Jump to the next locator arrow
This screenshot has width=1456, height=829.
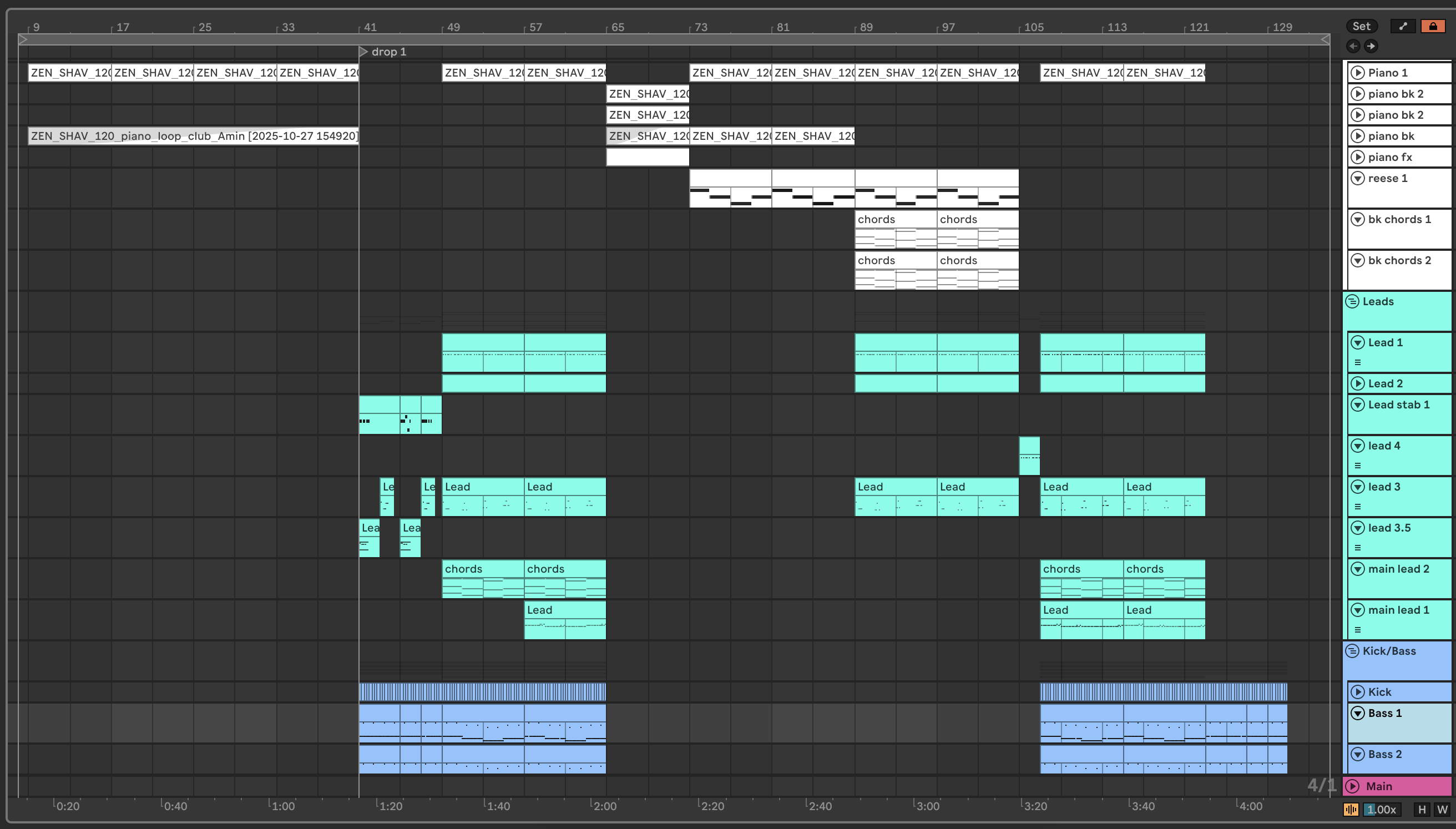click(x=1371, y=46)
